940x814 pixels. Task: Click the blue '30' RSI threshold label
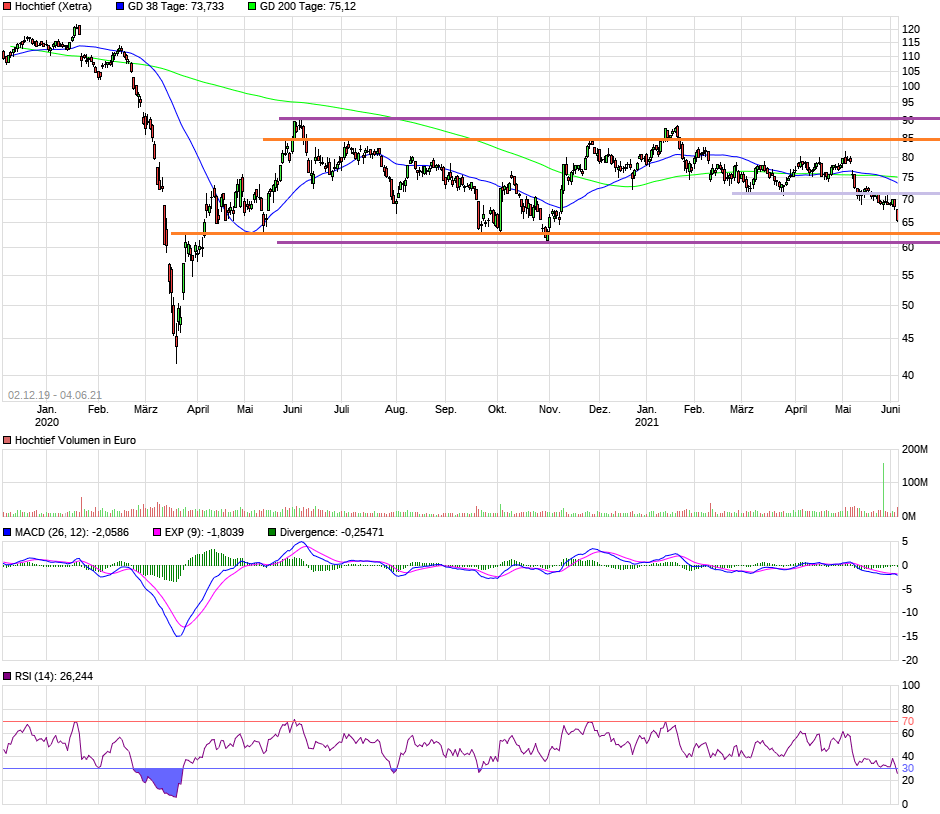(x=908, y=768)
